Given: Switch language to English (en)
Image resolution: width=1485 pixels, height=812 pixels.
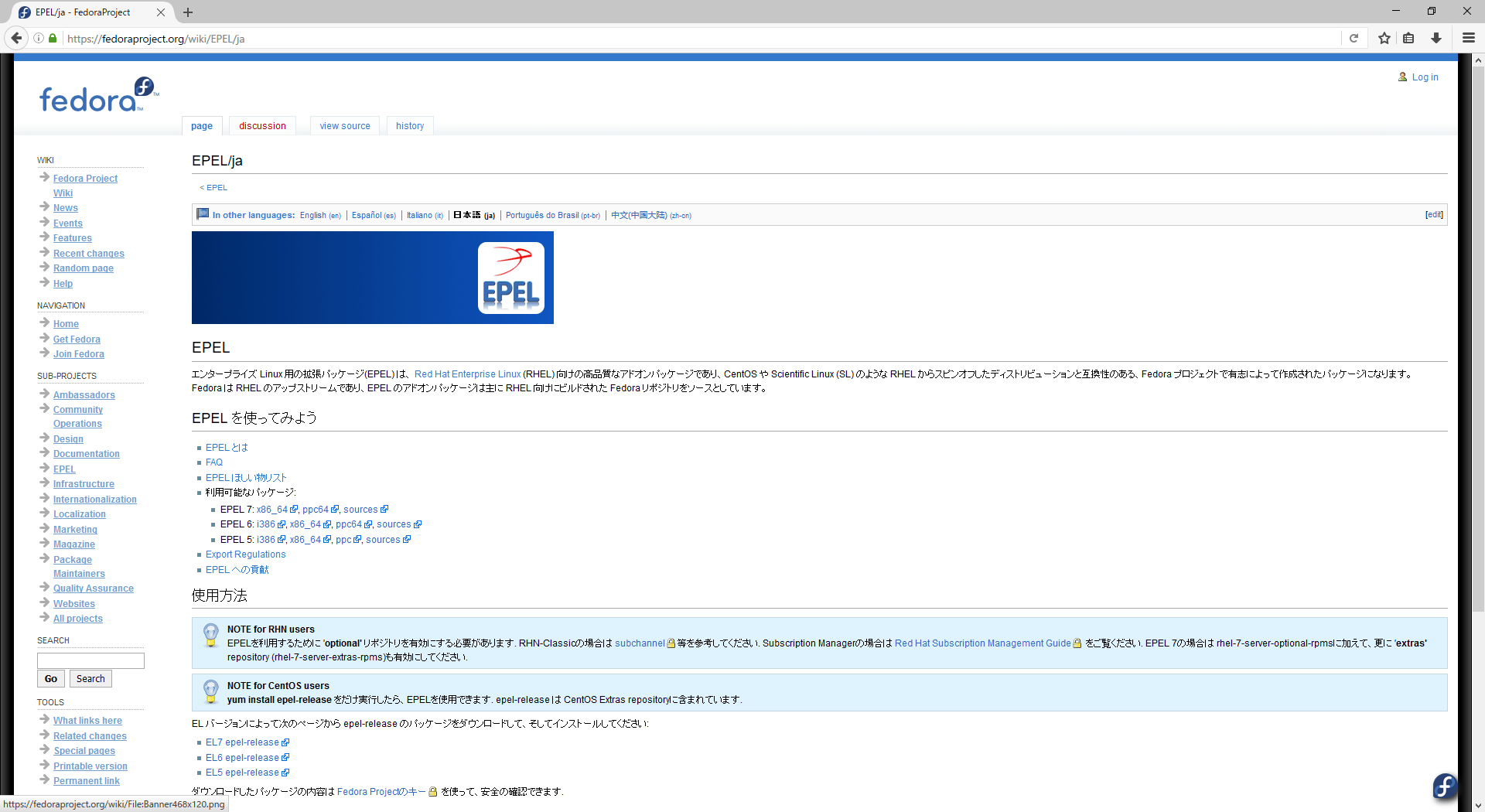Looking at the screenshot, I should [320, 216].
